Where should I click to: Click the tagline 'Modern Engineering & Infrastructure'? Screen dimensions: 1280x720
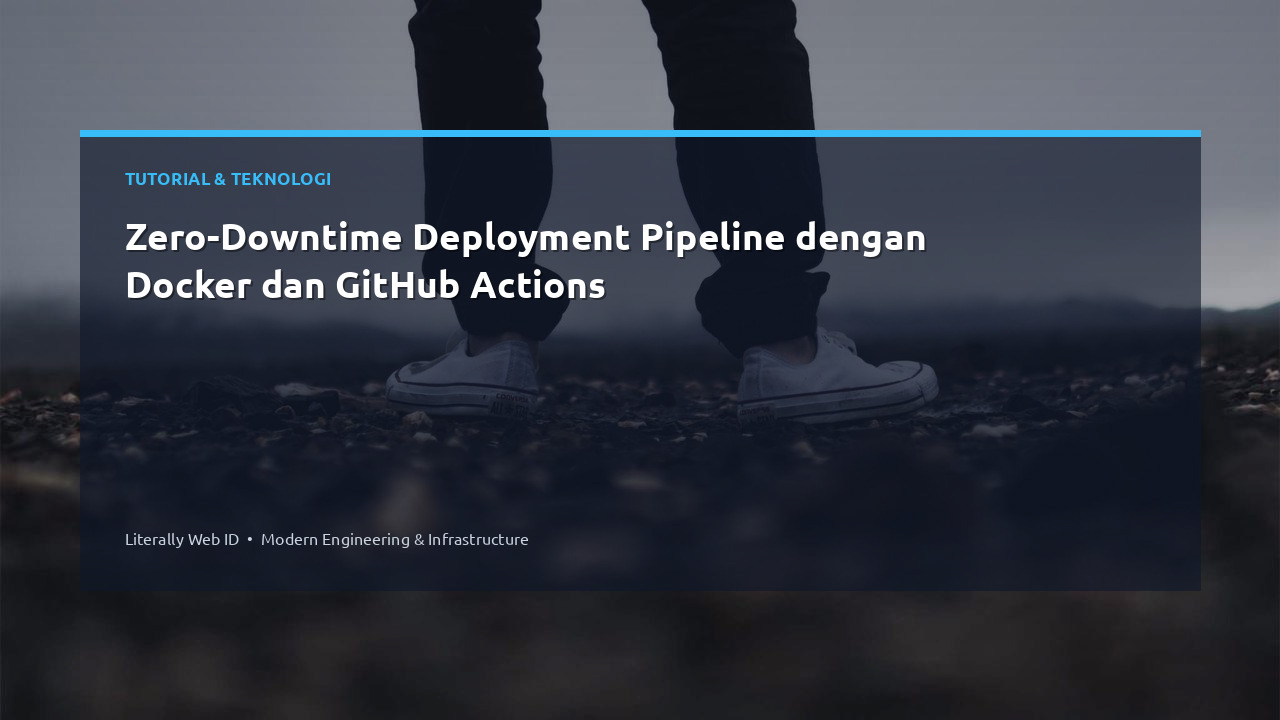tap(395, 539)
